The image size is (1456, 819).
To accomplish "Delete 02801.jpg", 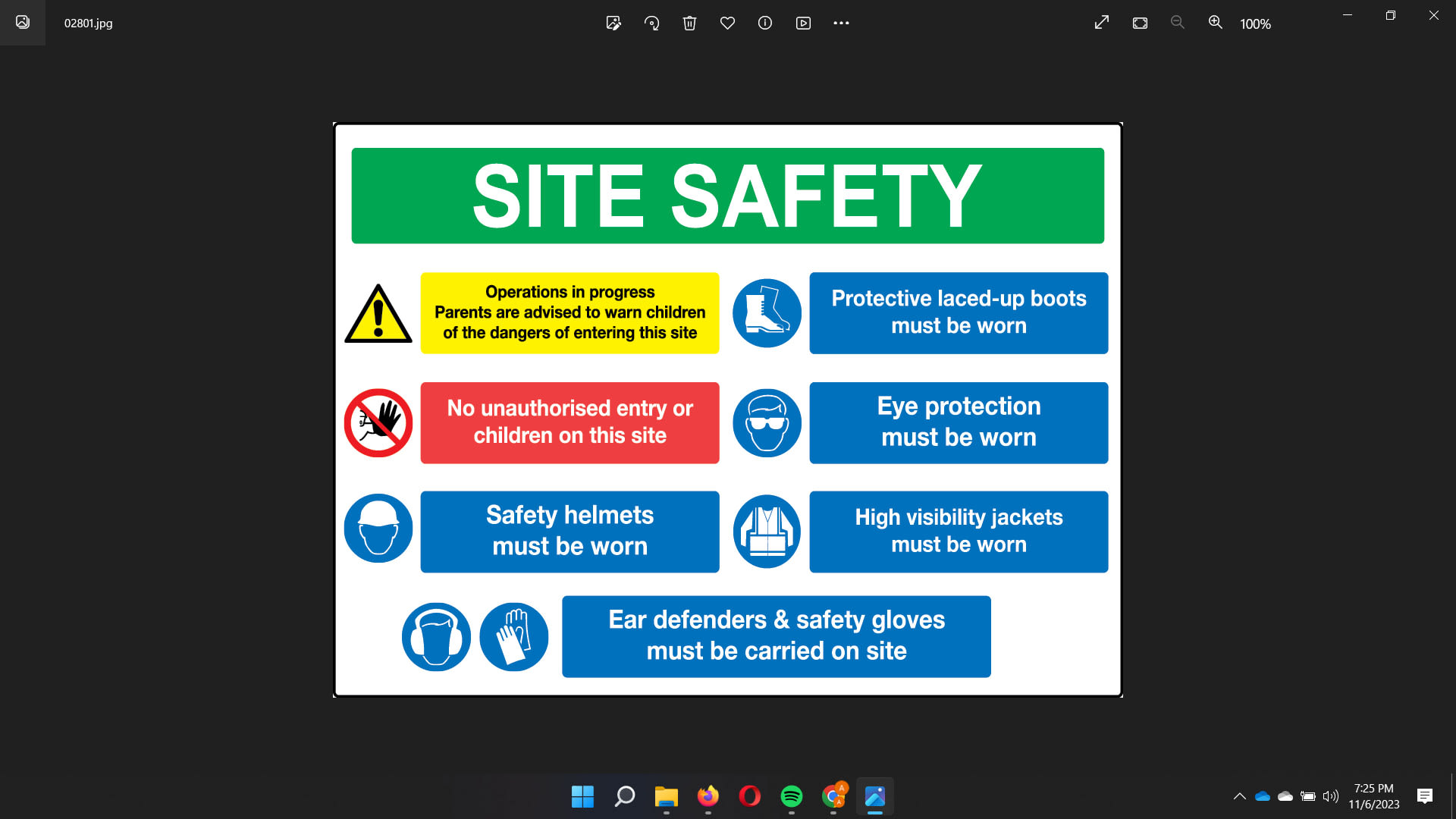I will (689, 23).
